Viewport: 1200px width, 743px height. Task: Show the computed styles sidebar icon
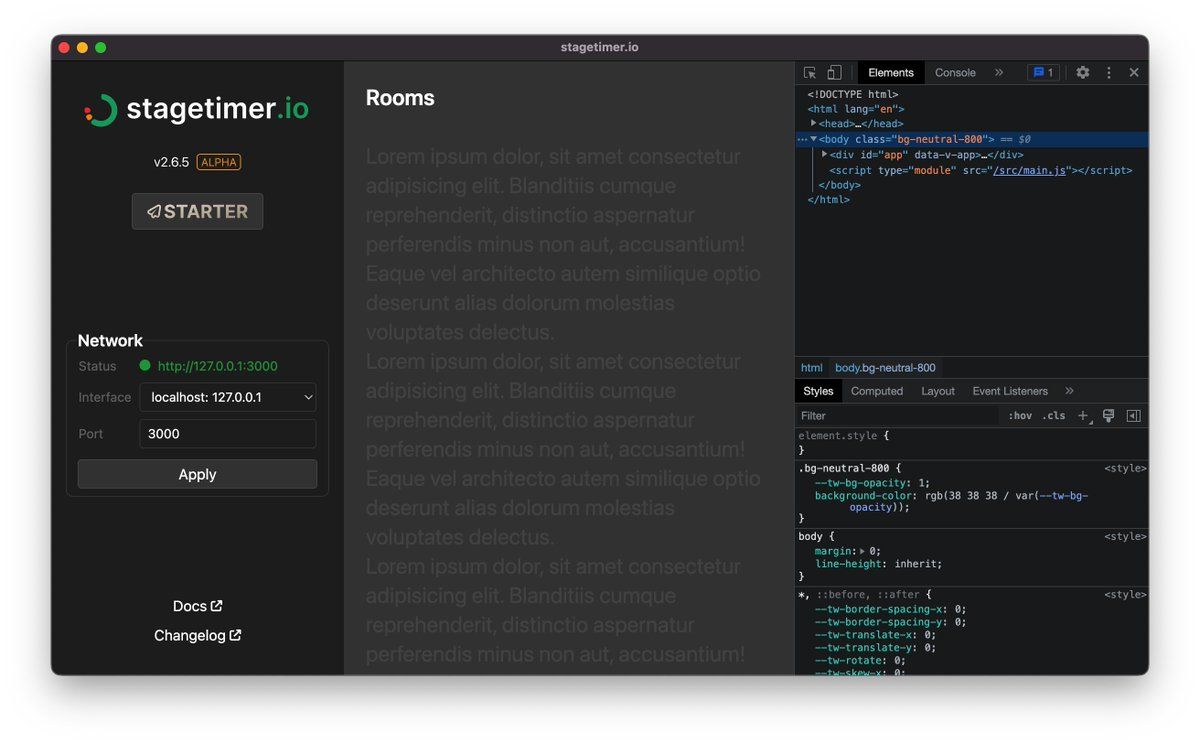[1133, 416]
